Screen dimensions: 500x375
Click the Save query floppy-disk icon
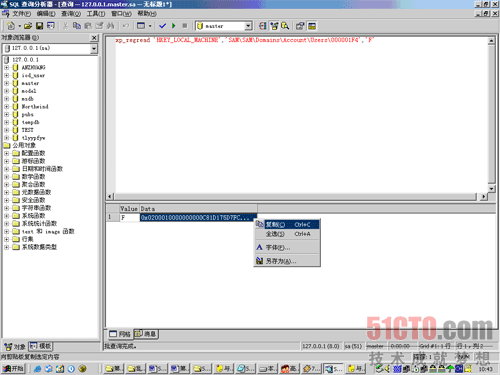[39, 26]
